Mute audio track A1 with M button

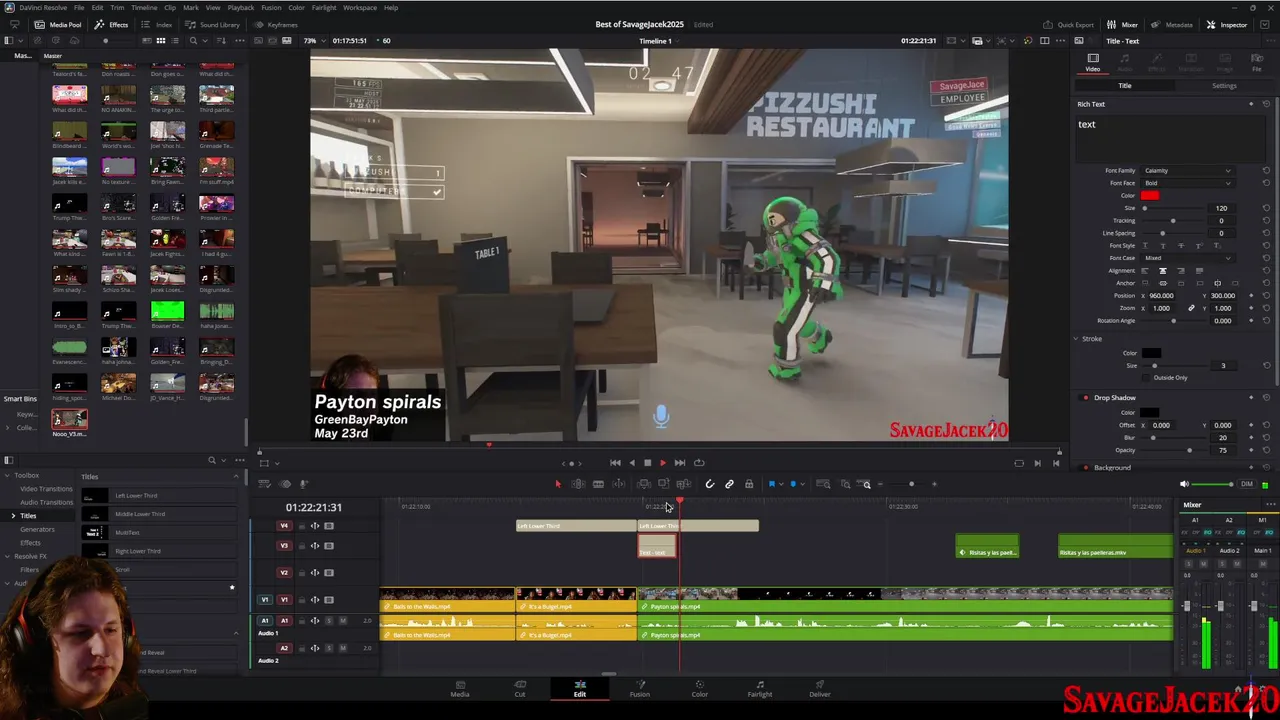(x=342, y=621)
